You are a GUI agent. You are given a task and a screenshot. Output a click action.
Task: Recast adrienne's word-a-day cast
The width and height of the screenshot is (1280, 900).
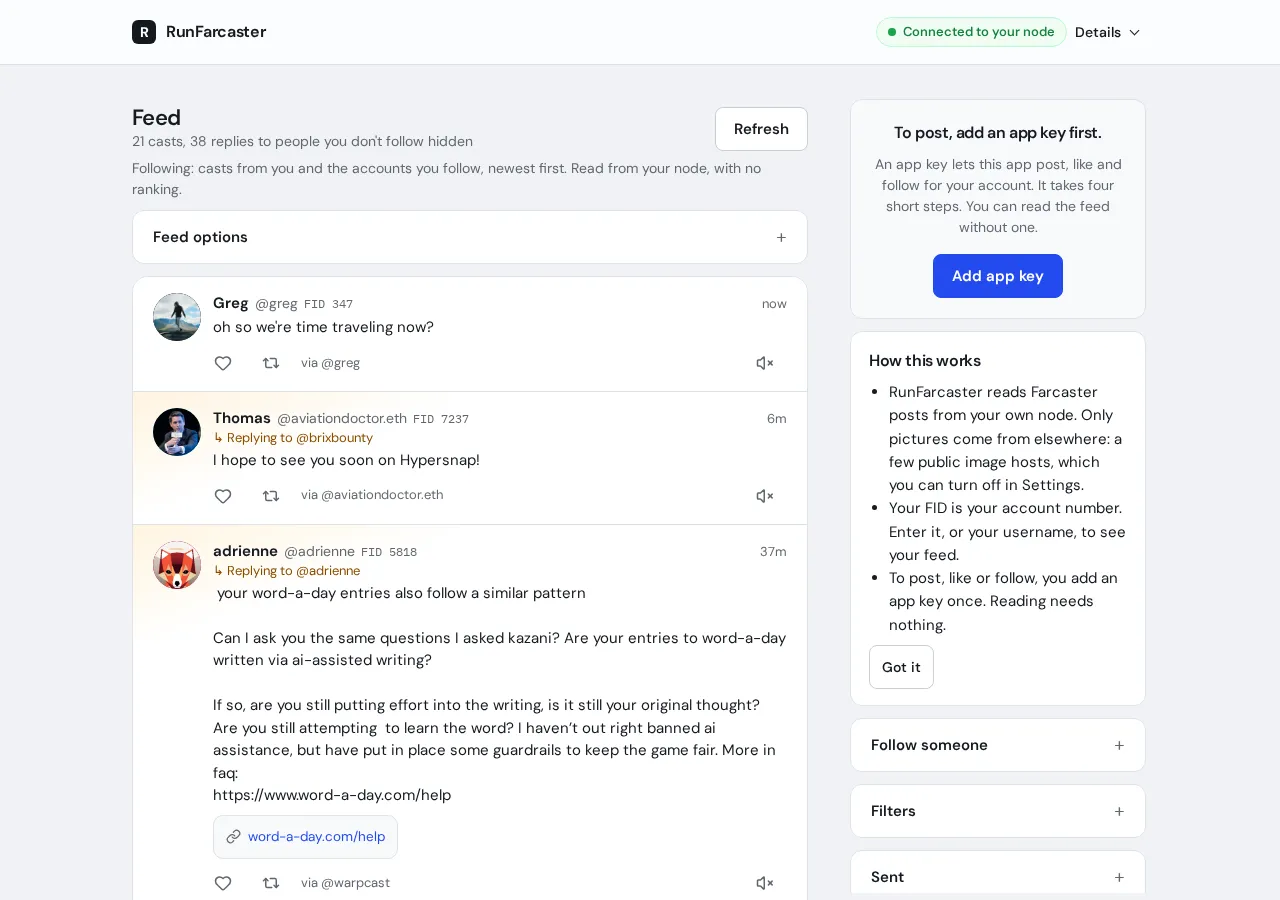point(271,883)
